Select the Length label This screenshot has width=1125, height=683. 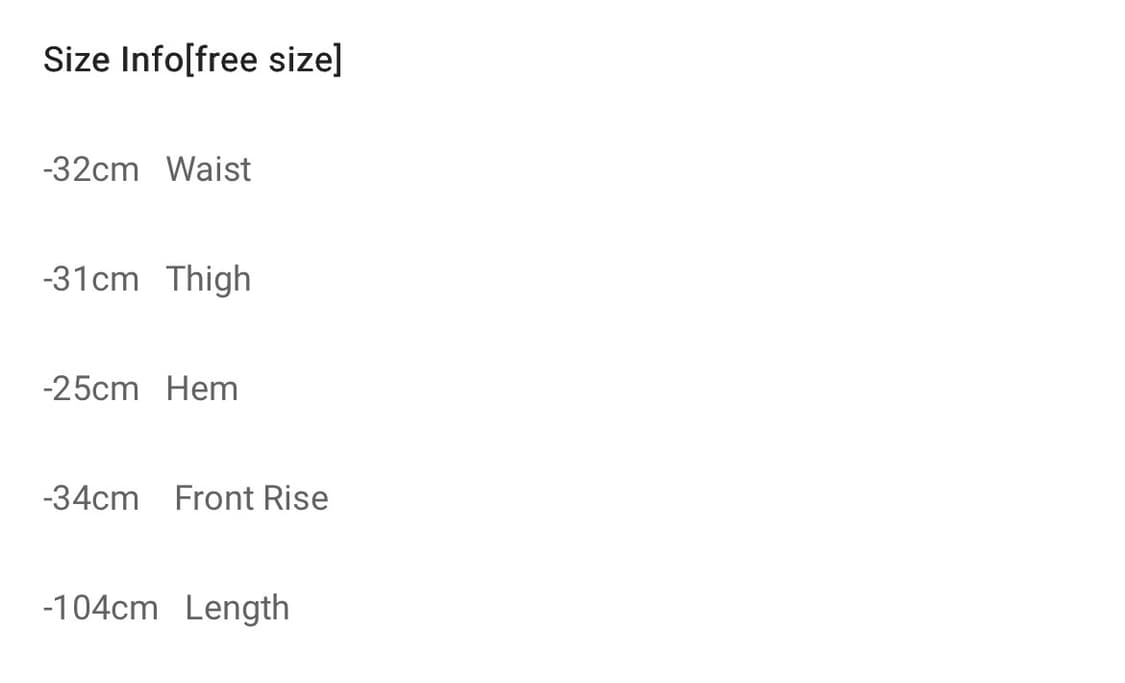point(237,609)
